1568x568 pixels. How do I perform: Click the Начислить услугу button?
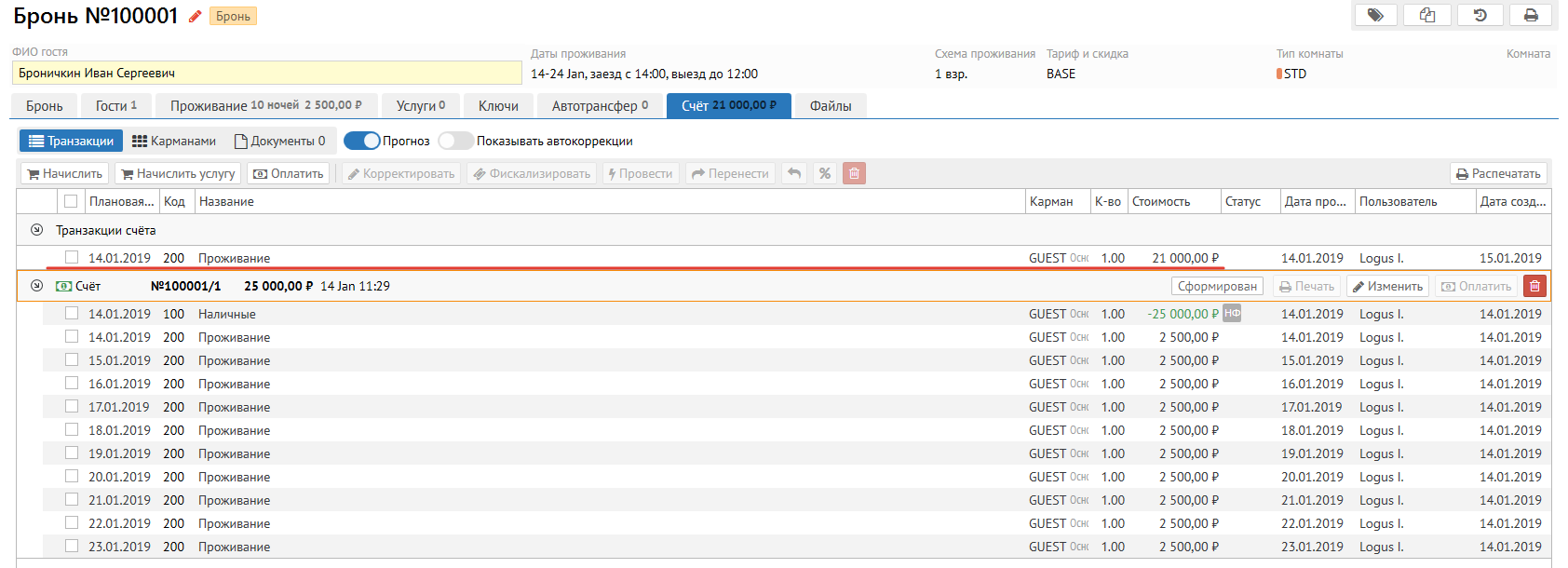coord(178,173)
